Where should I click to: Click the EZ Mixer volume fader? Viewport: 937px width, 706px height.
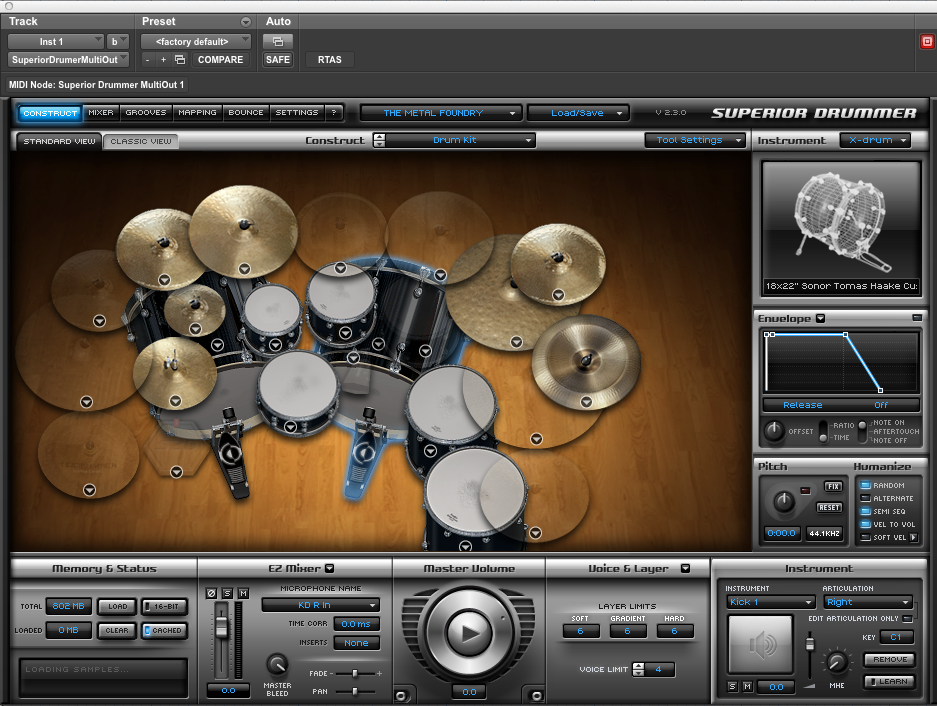point(222,626)
